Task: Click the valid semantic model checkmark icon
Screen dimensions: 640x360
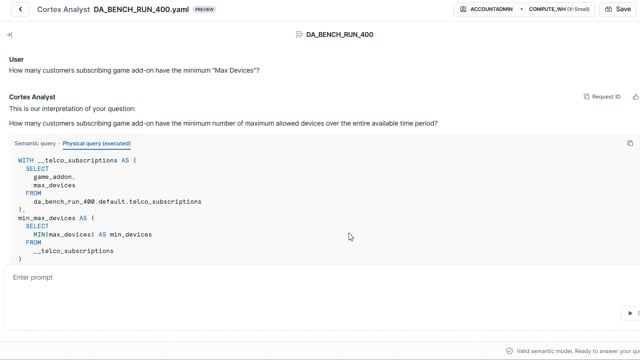Action: (x=509, y=351)
